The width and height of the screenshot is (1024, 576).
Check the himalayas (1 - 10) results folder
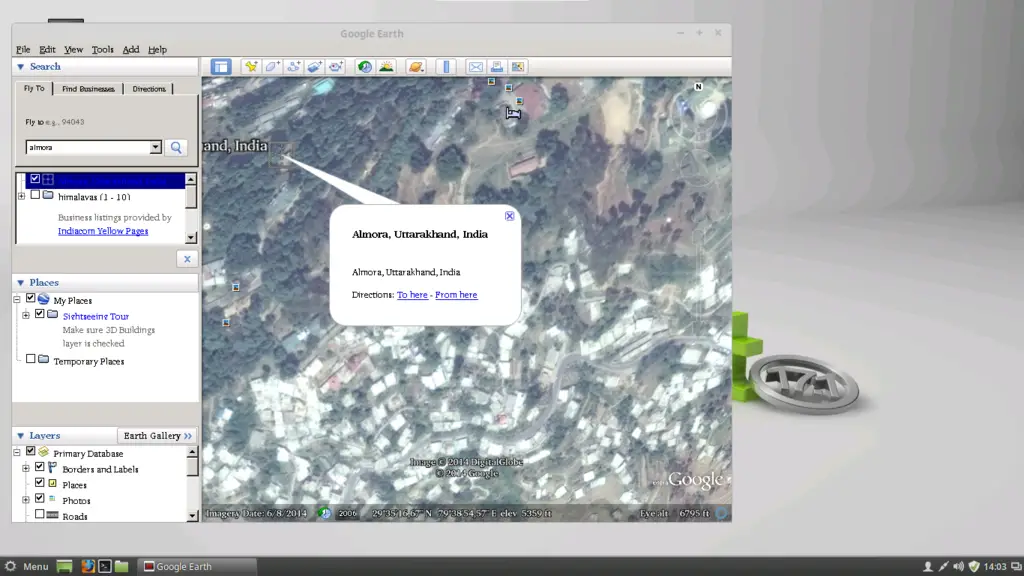35,195
